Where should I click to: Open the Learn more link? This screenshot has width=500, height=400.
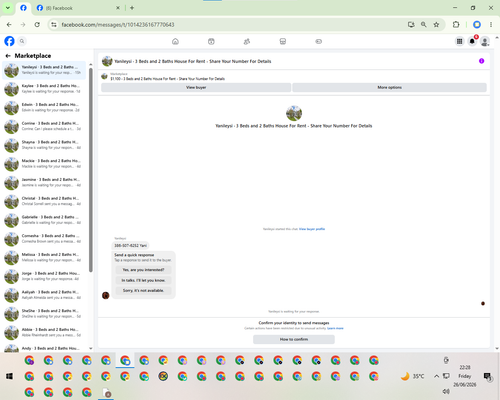[335, 328]
